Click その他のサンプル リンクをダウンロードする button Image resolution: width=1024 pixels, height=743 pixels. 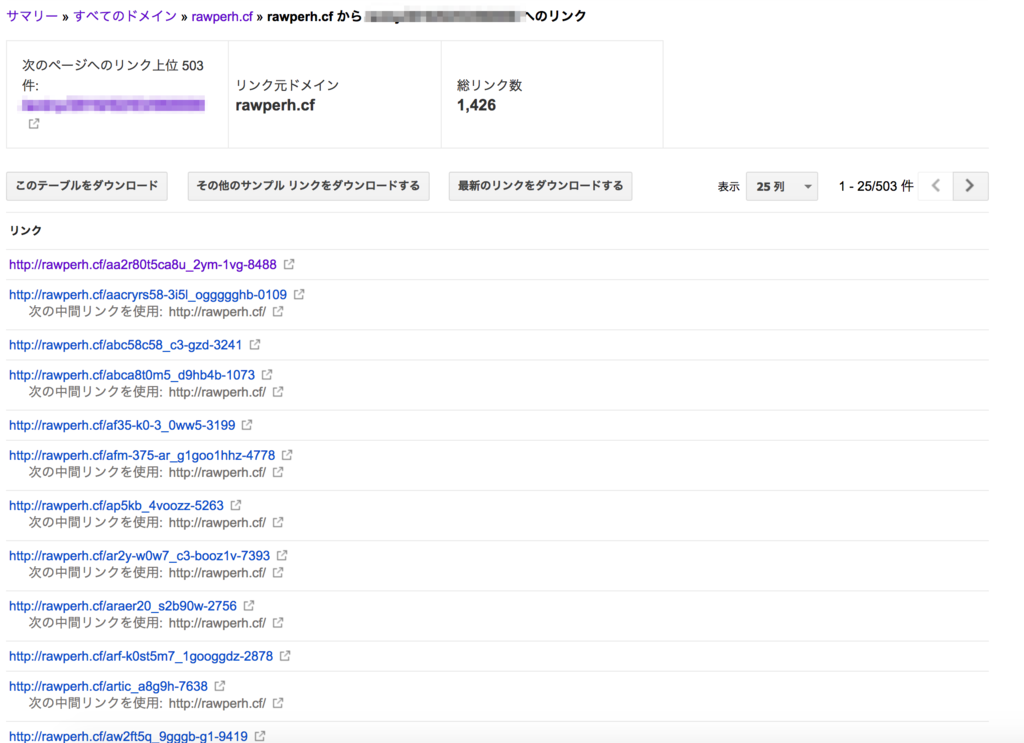(308, 186)
